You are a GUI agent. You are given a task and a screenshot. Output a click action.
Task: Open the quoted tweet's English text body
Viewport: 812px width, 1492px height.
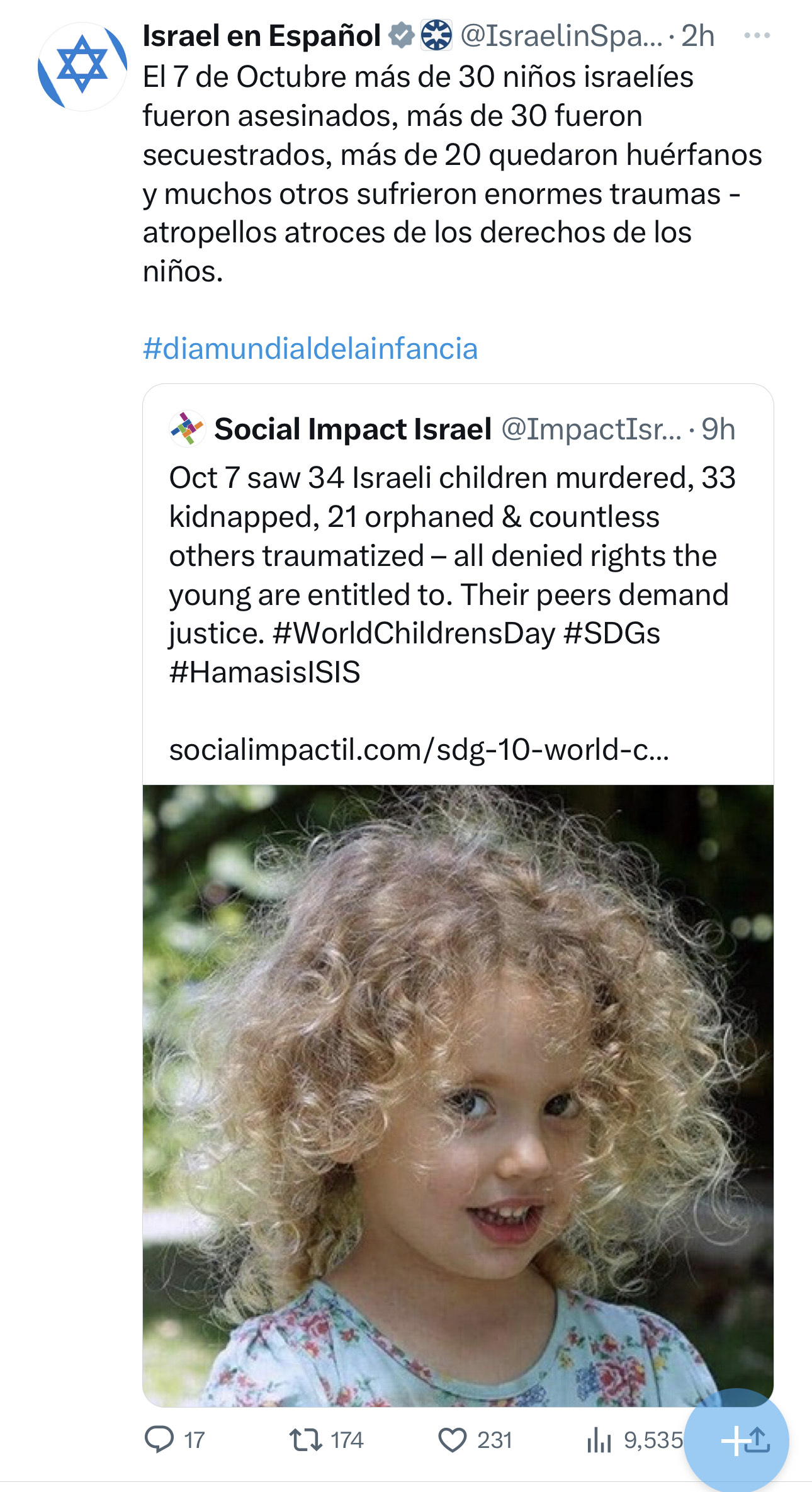[451, 555]
